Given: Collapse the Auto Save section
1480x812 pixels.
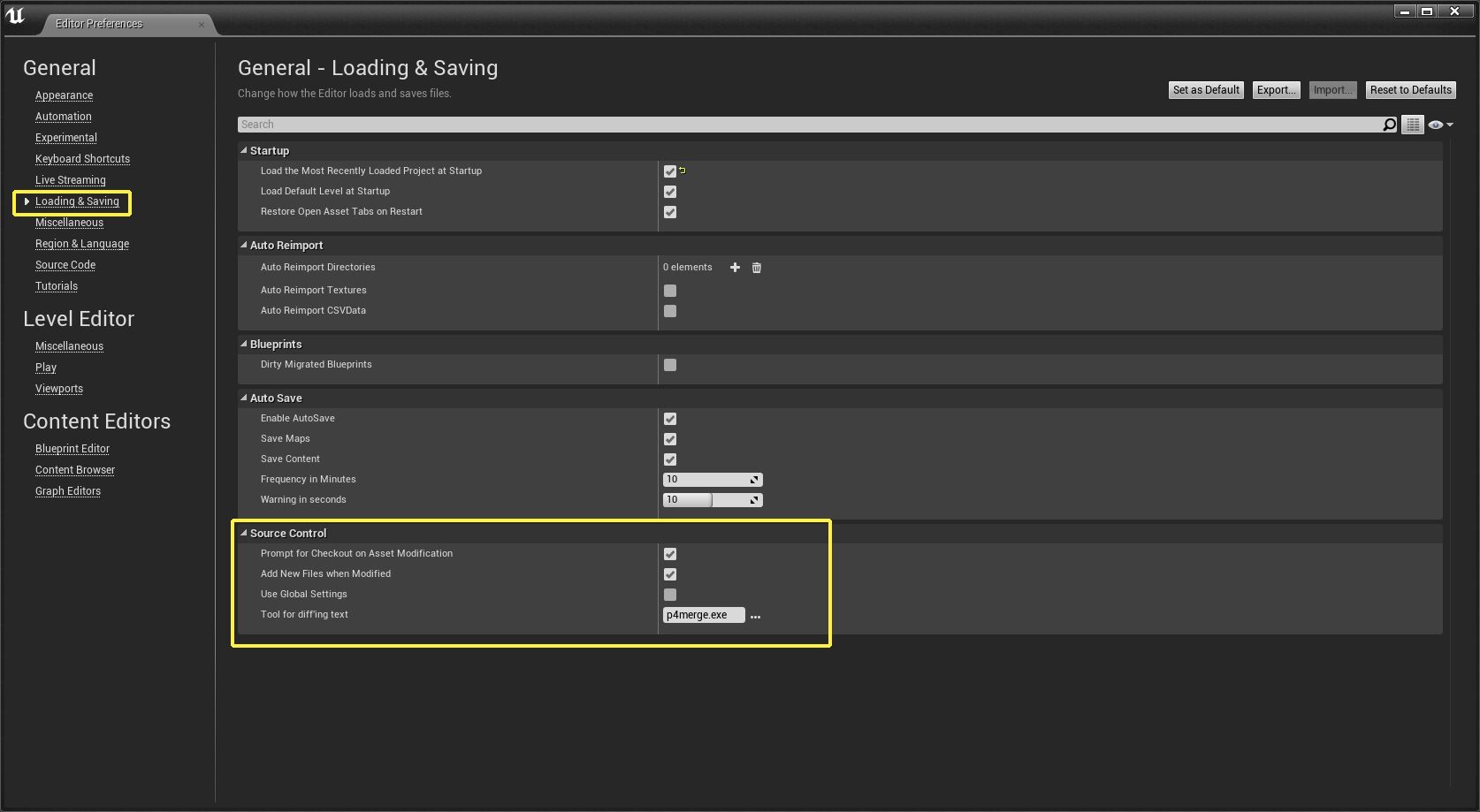Looking at the screenshot, I should click(x=244, y=398).
